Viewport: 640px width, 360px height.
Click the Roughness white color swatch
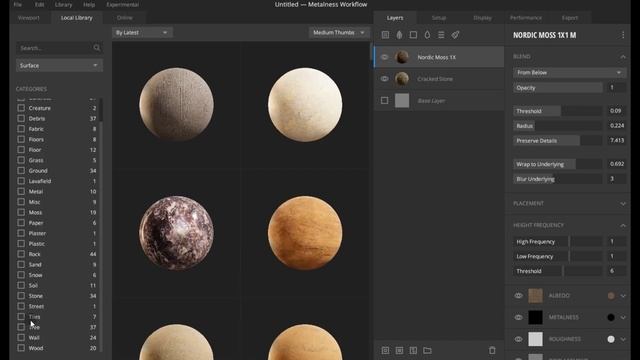[611, 339]
